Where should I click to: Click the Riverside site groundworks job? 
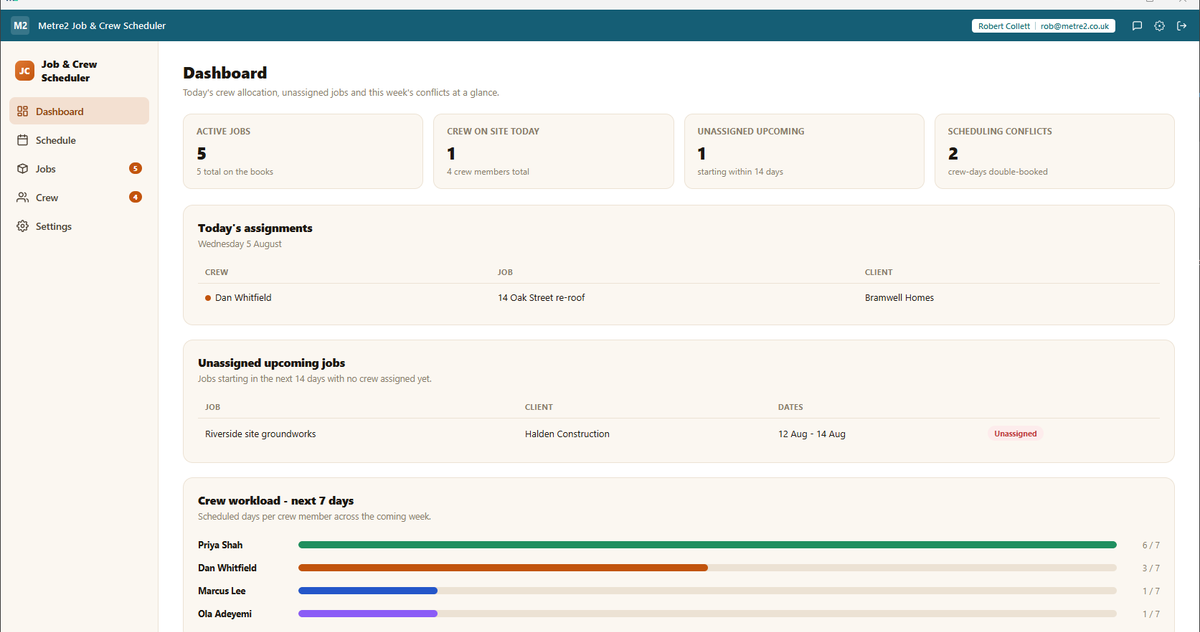coord(260,434)
